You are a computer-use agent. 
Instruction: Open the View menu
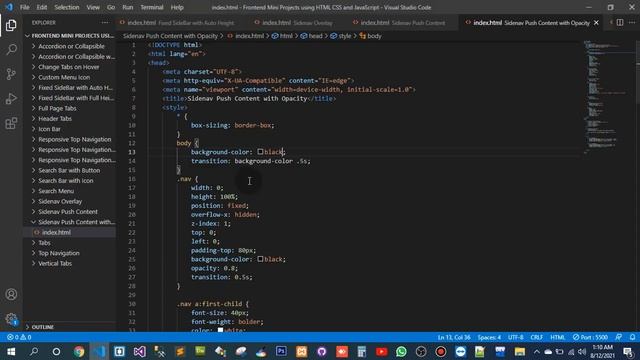coord(93,7)
